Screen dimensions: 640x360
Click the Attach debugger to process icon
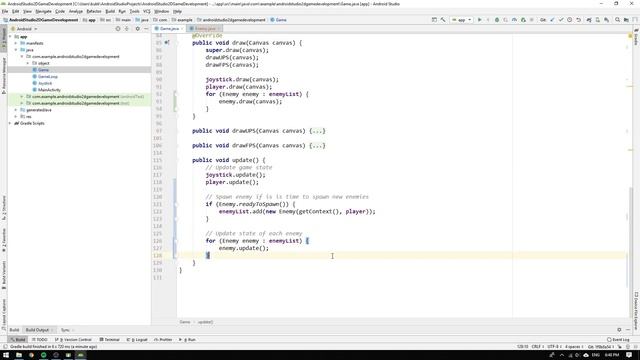[523, 20]
